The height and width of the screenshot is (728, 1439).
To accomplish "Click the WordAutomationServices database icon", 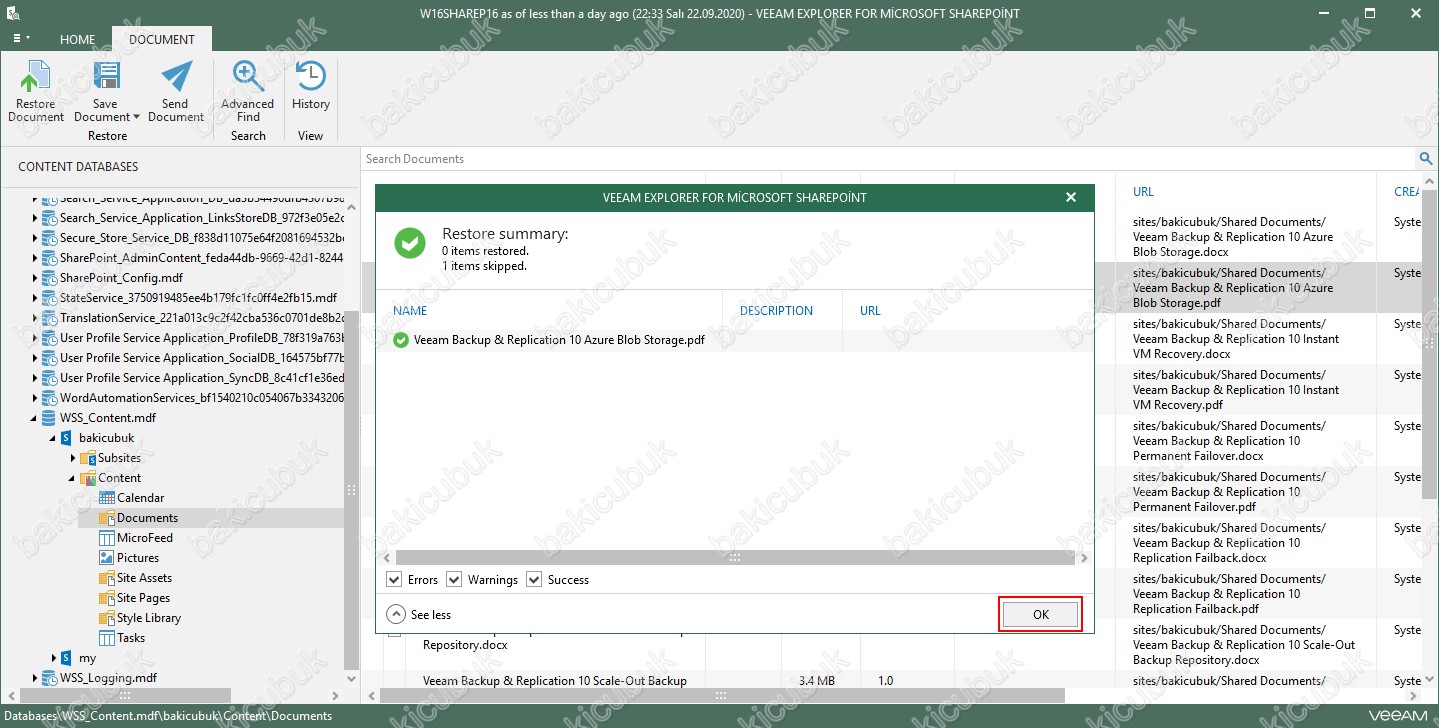I will 48,398.
